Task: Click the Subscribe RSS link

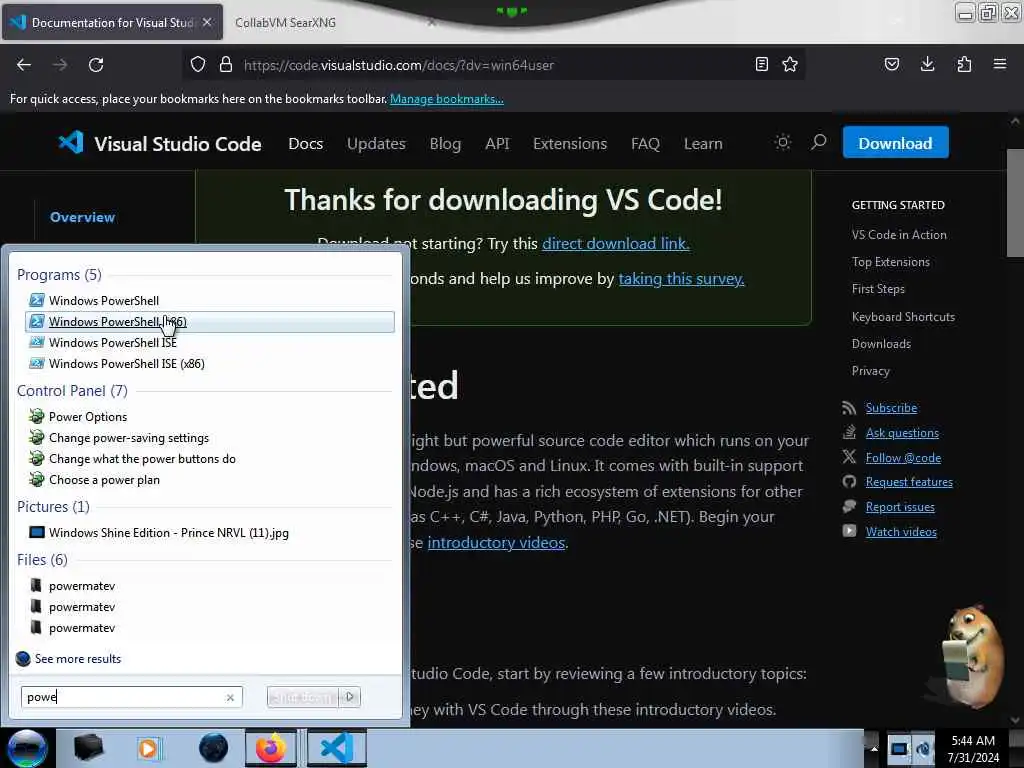Action: 891,408
